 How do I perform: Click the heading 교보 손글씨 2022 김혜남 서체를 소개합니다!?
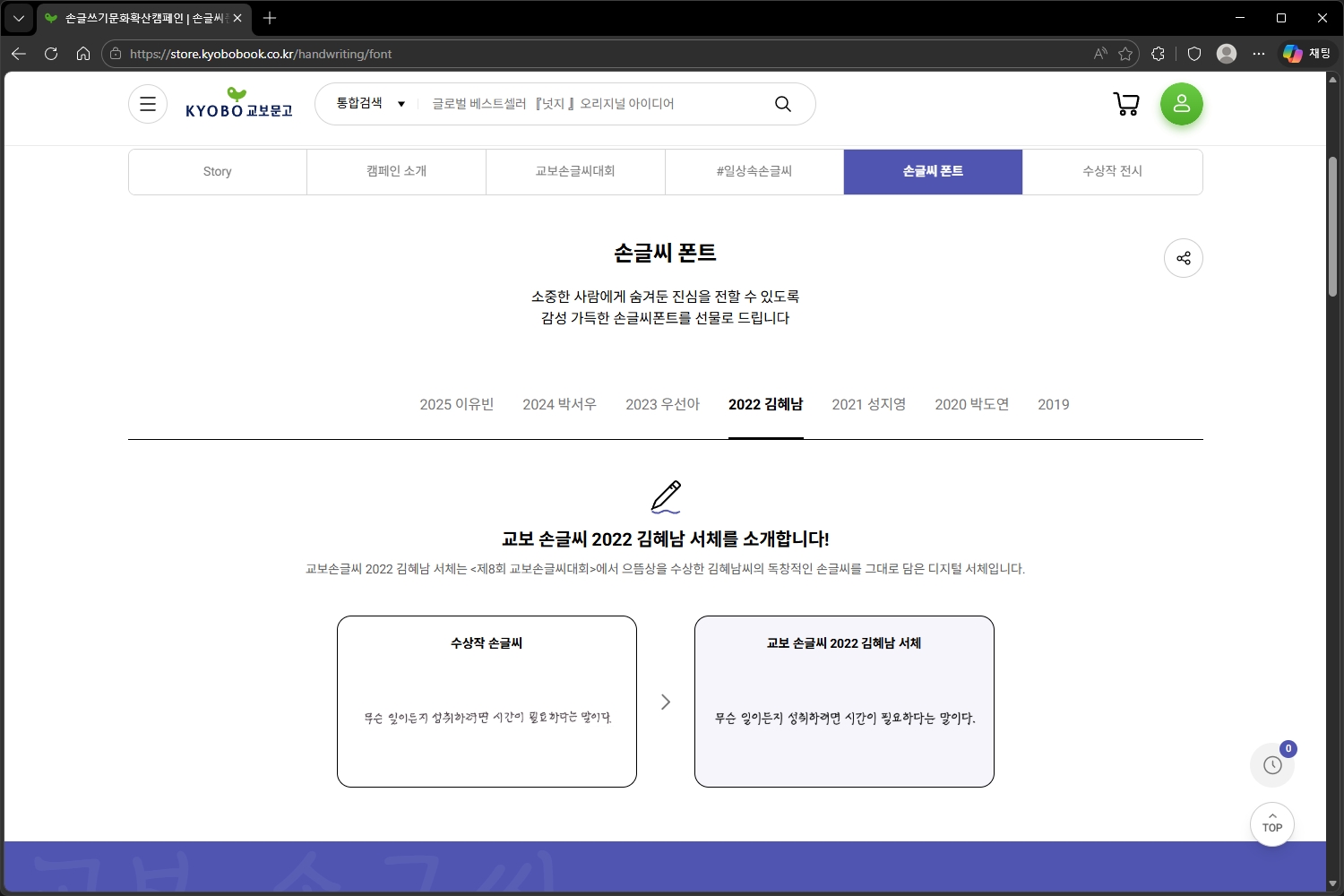click(665, 539)
